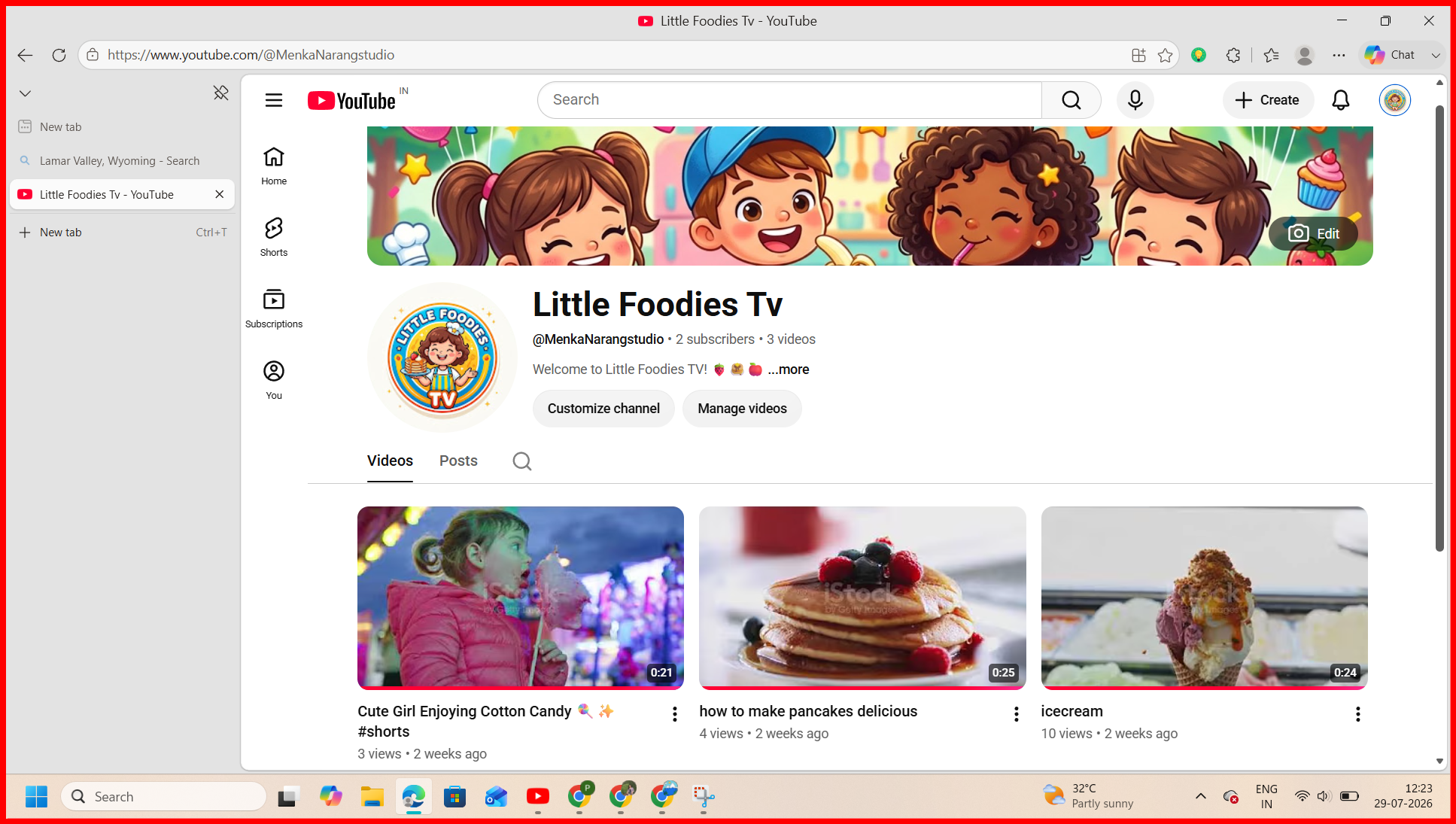The image size is (1456, 824).
Task: Open the taskbar clock showing 12:23
Action: [1403, 796]
